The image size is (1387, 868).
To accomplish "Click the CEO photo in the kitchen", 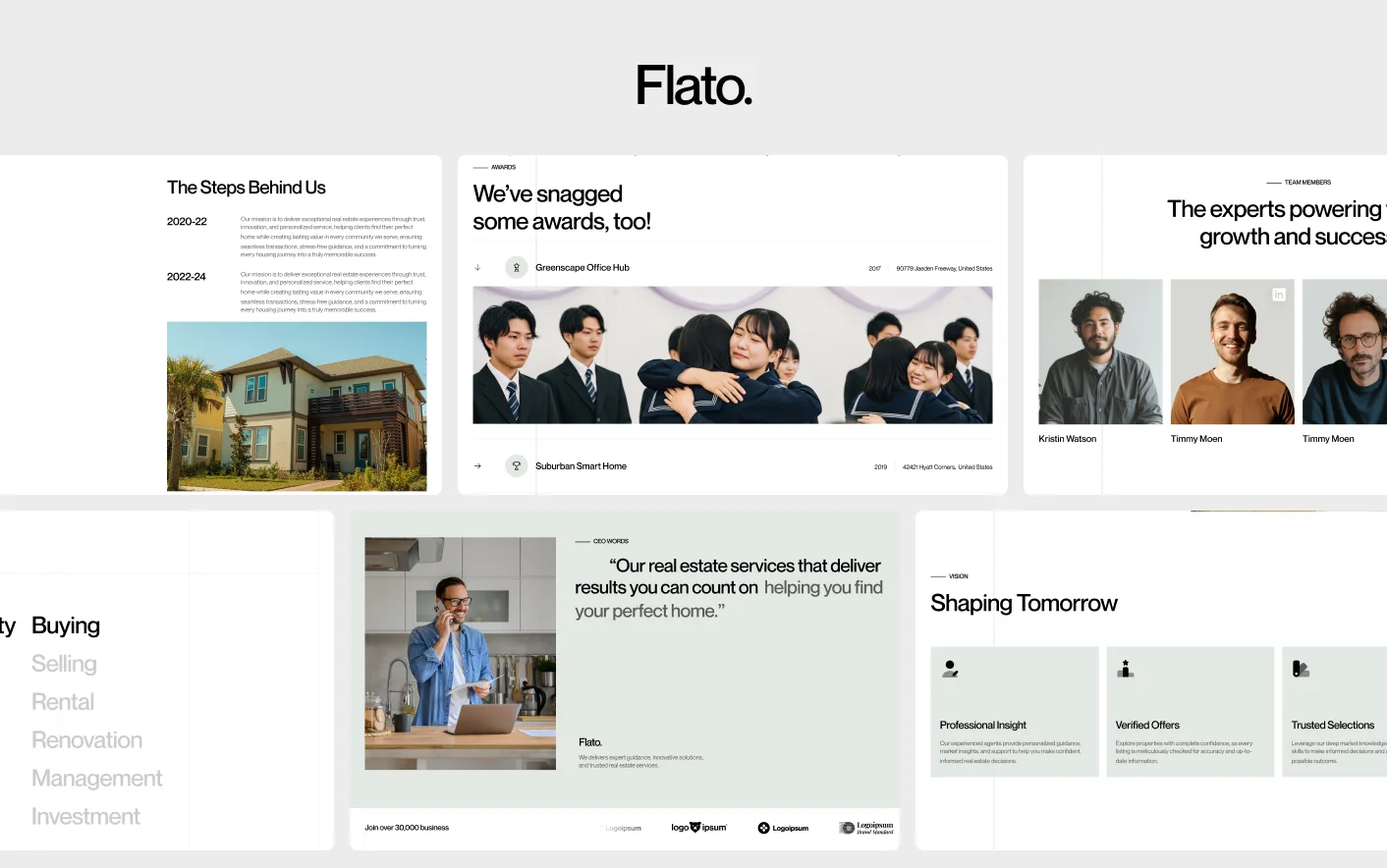I will pos(460,653).
